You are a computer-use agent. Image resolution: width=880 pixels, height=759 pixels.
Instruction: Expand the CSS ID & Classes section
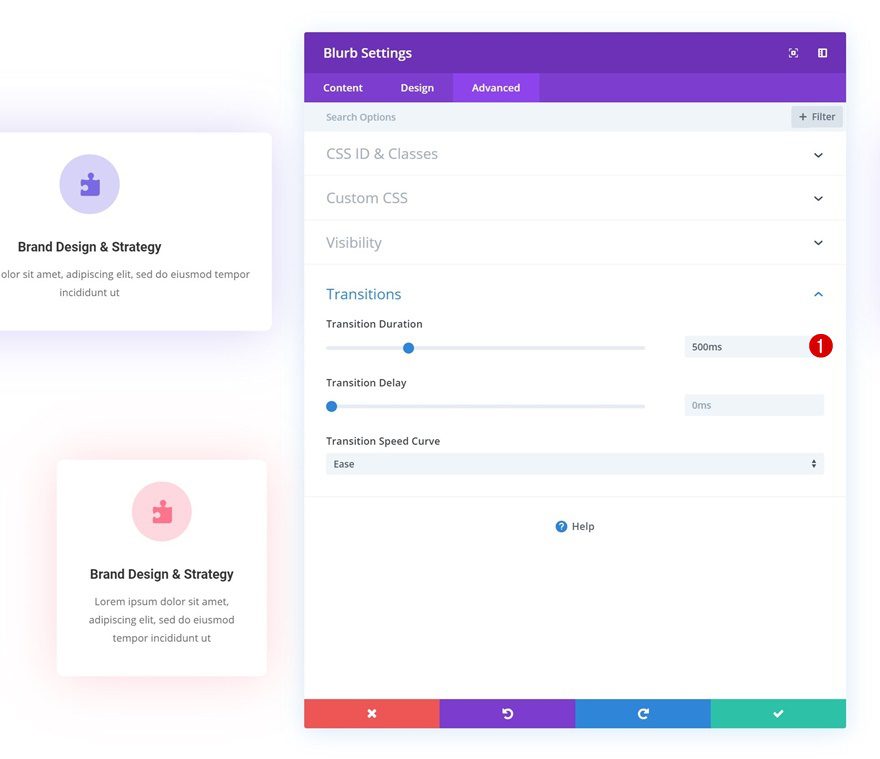[x=817, y=155]
